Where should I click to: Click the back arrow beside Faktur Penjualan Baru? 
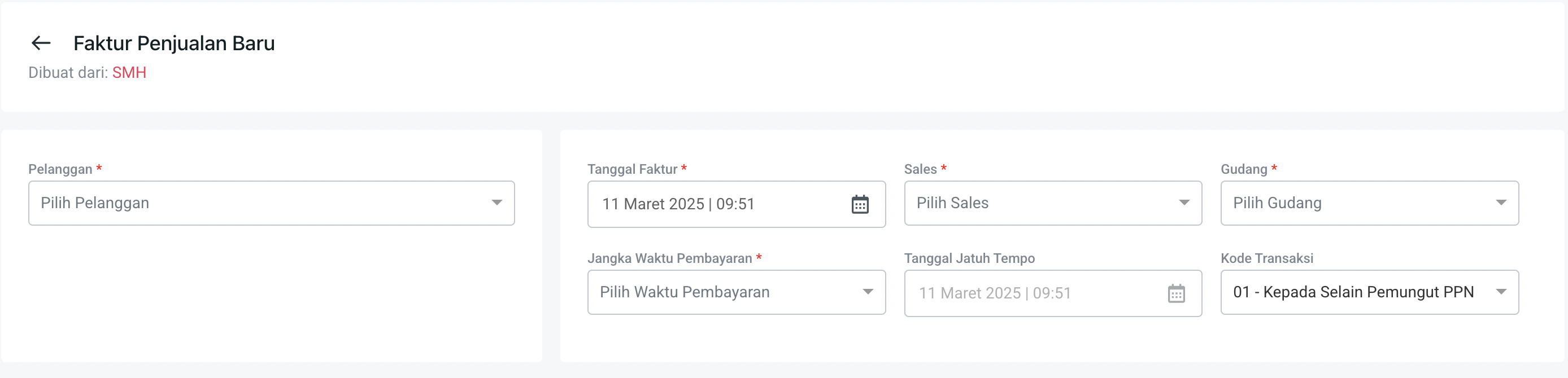(41, 43)
